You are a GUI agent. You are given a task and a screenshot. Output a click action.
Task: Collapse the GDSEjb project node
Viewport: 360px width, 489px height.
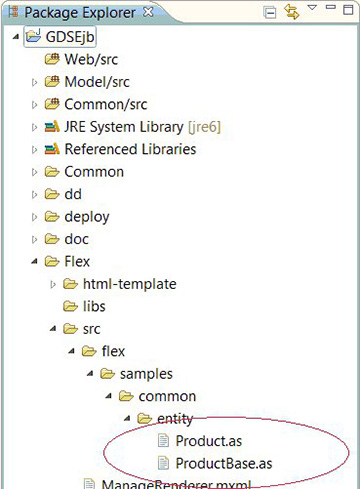pyautogui.click(x=15, y=37)
